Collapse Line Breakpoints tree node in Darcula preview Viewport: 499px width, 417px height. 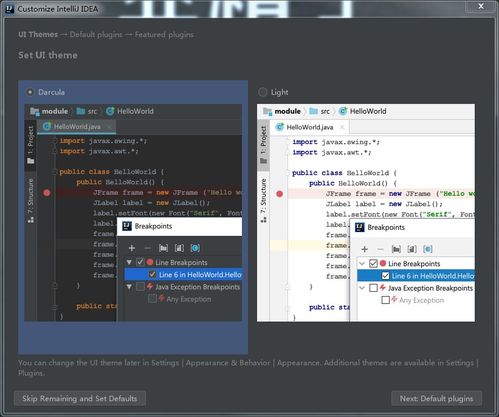(x=129, y=262)
